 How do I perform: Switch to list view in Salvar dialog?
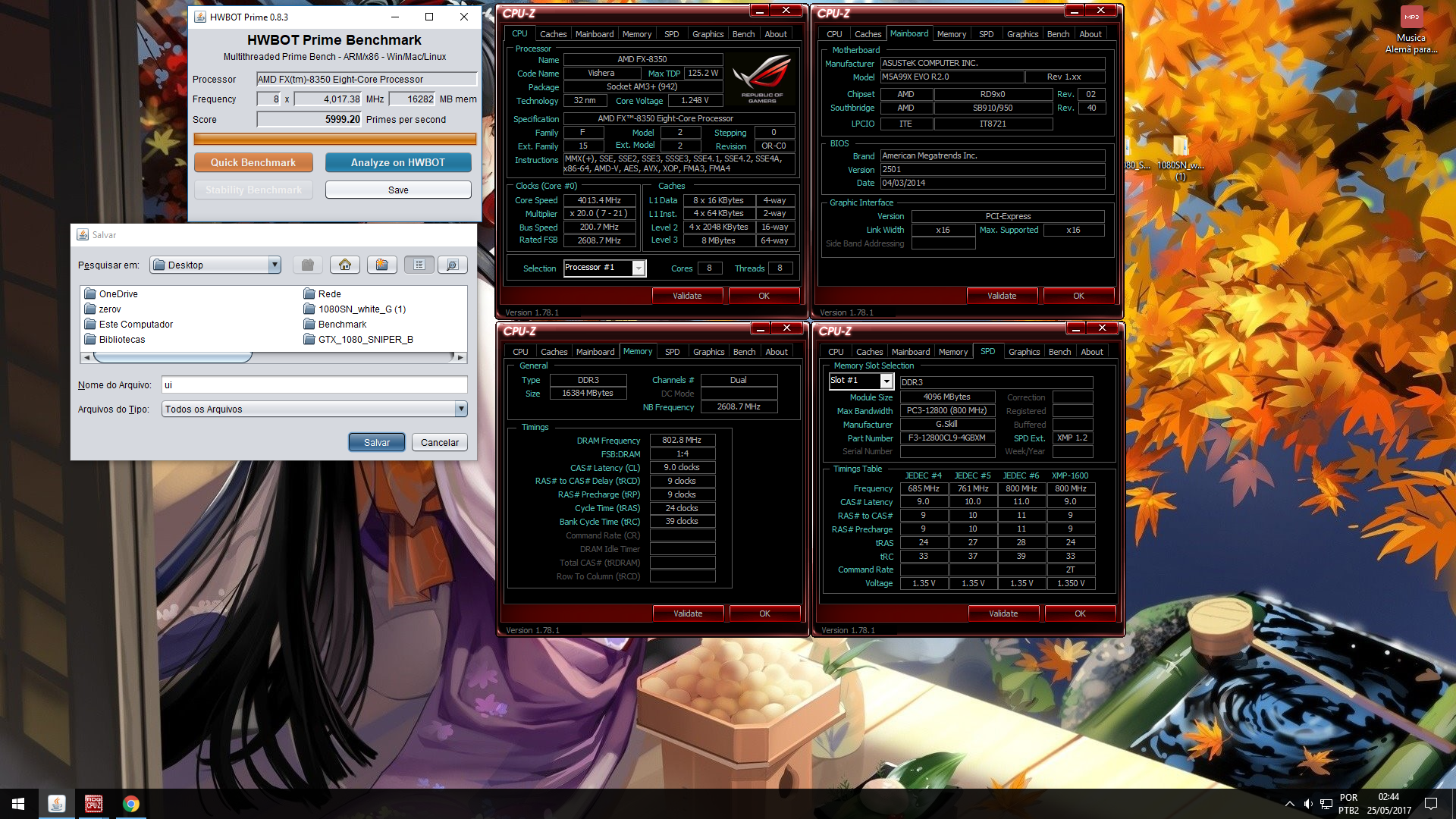419,265
